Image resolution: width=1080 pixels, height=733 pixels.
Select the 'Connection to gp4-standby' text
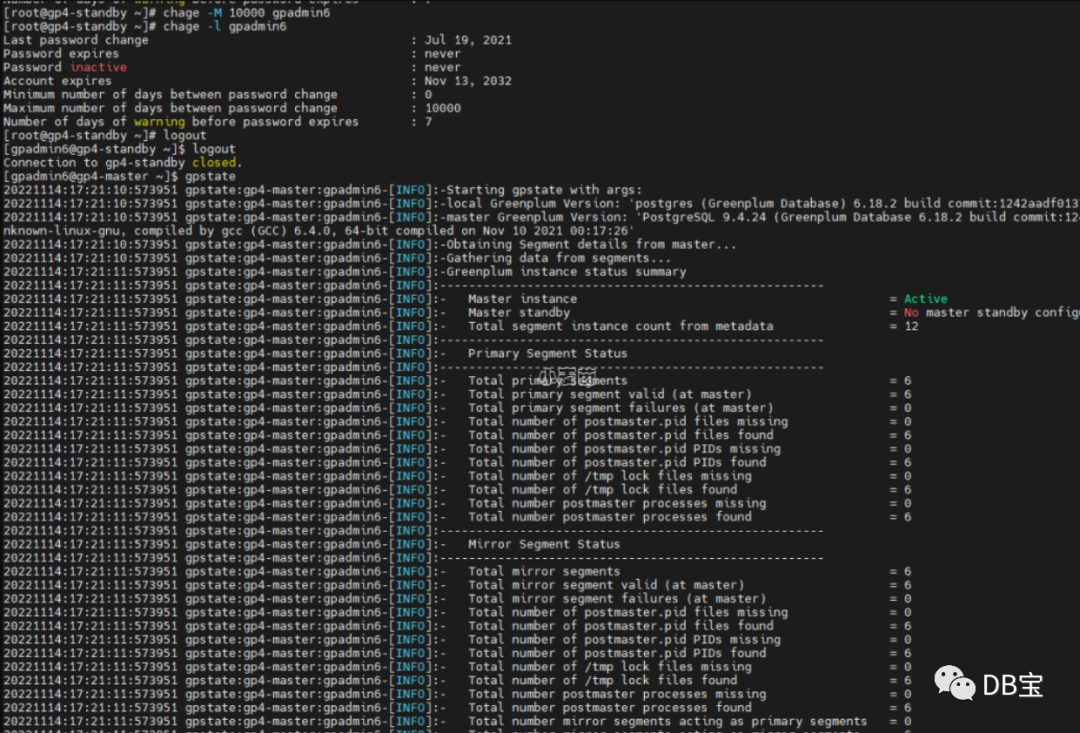point(94,163)
